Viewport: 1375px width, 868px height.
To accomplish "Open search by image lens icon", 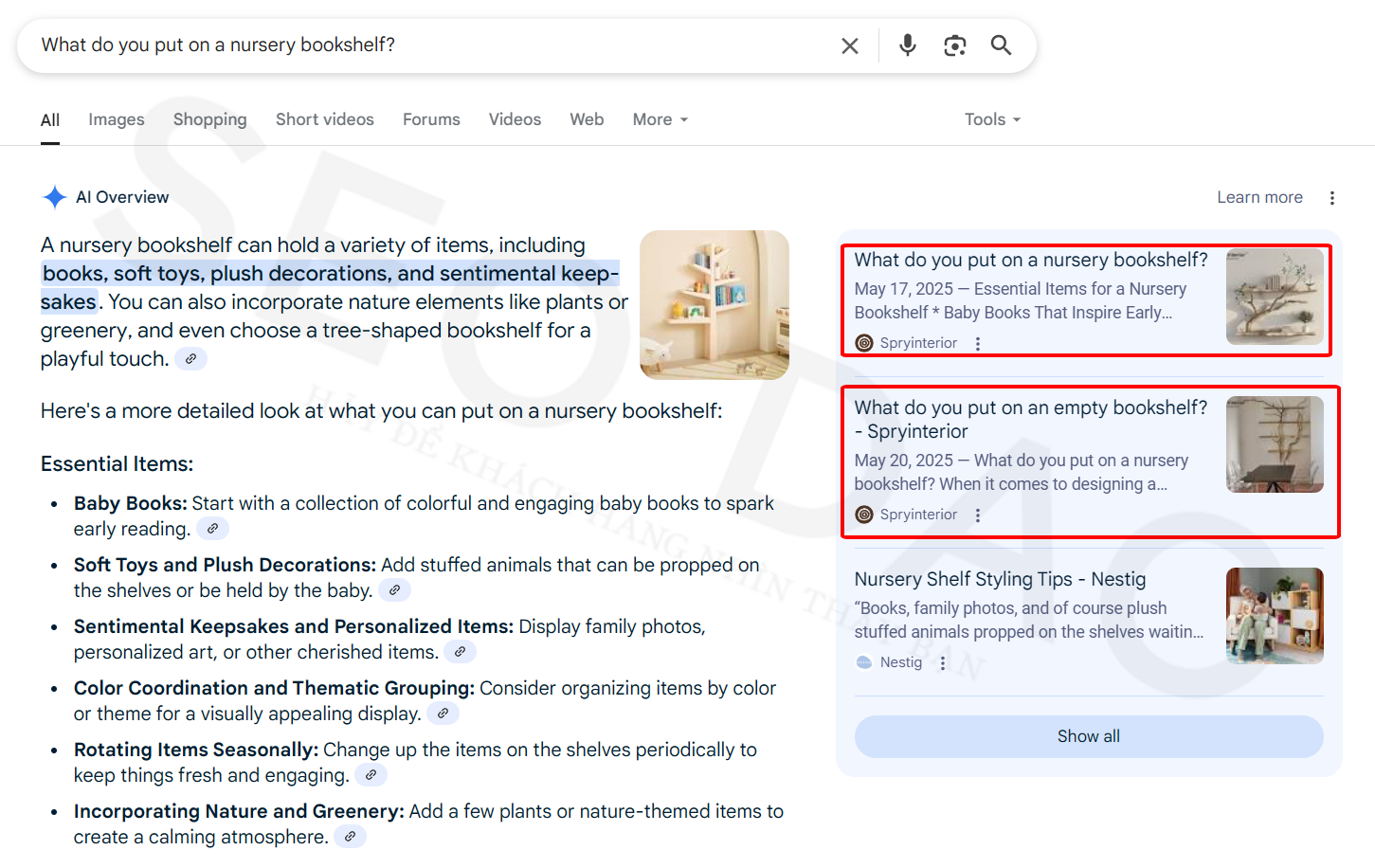I will click(x=954, y=45).
